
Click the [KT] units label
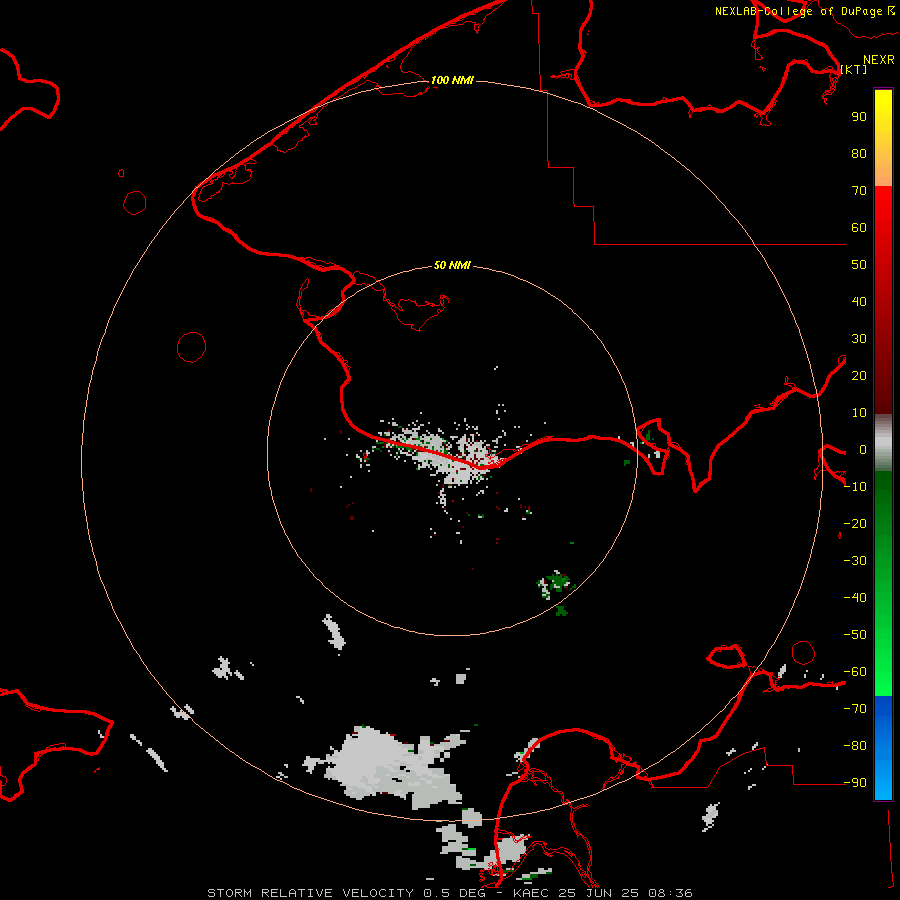854,69
